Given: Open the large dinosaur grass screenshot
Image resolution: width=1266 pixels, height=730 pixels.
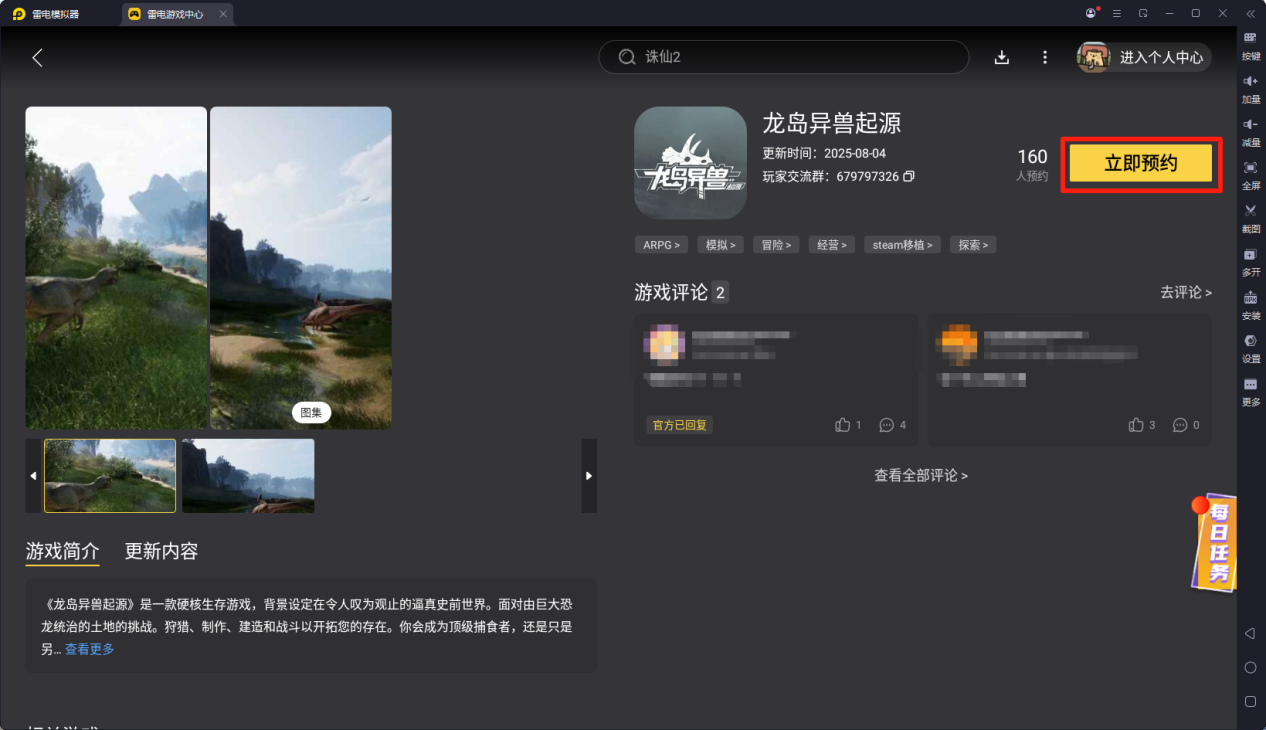Looking at the screenshot, I should (x=116, y=268).
